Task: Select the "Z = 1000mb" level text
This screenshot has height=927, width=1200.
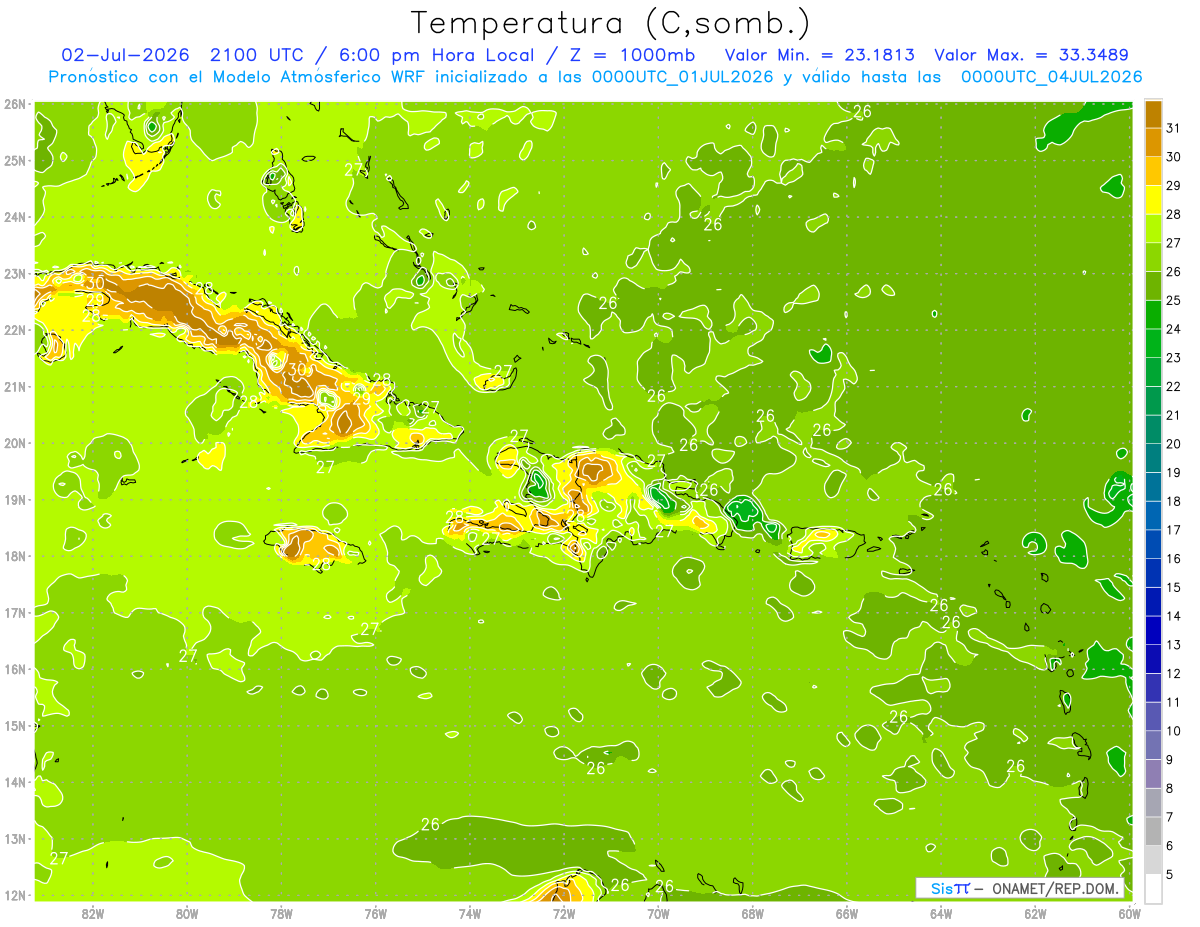Action: point(633,55)
